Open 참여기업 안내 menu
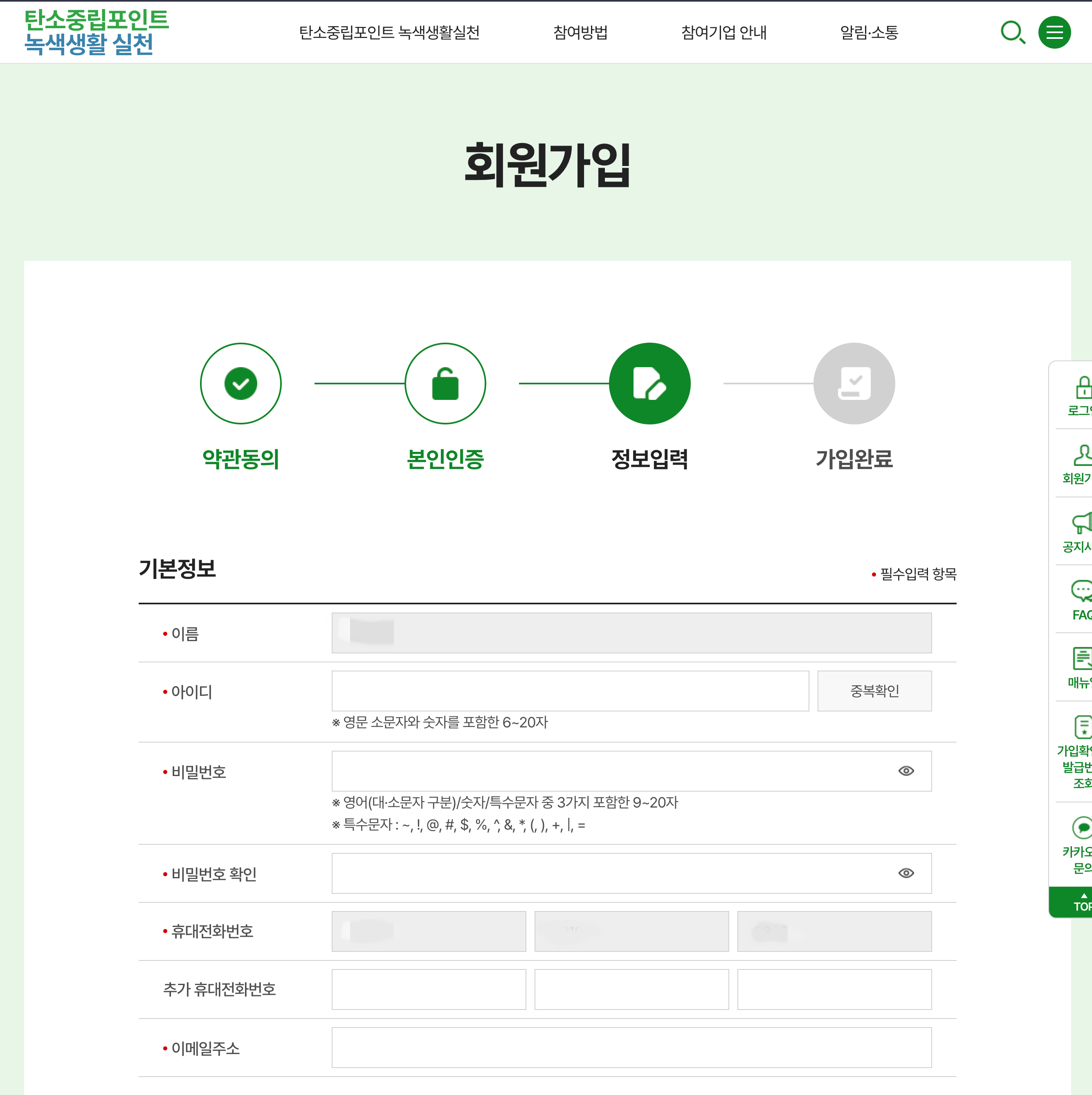The image size is (1092, 1095). click(724, 32)
